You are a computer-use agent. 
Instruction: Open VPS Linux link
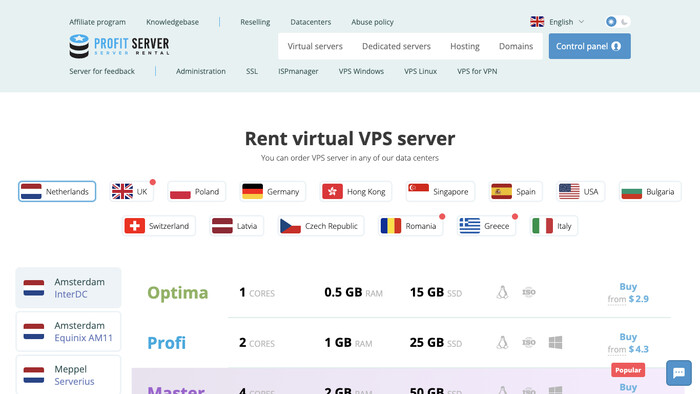click(421, 71)
